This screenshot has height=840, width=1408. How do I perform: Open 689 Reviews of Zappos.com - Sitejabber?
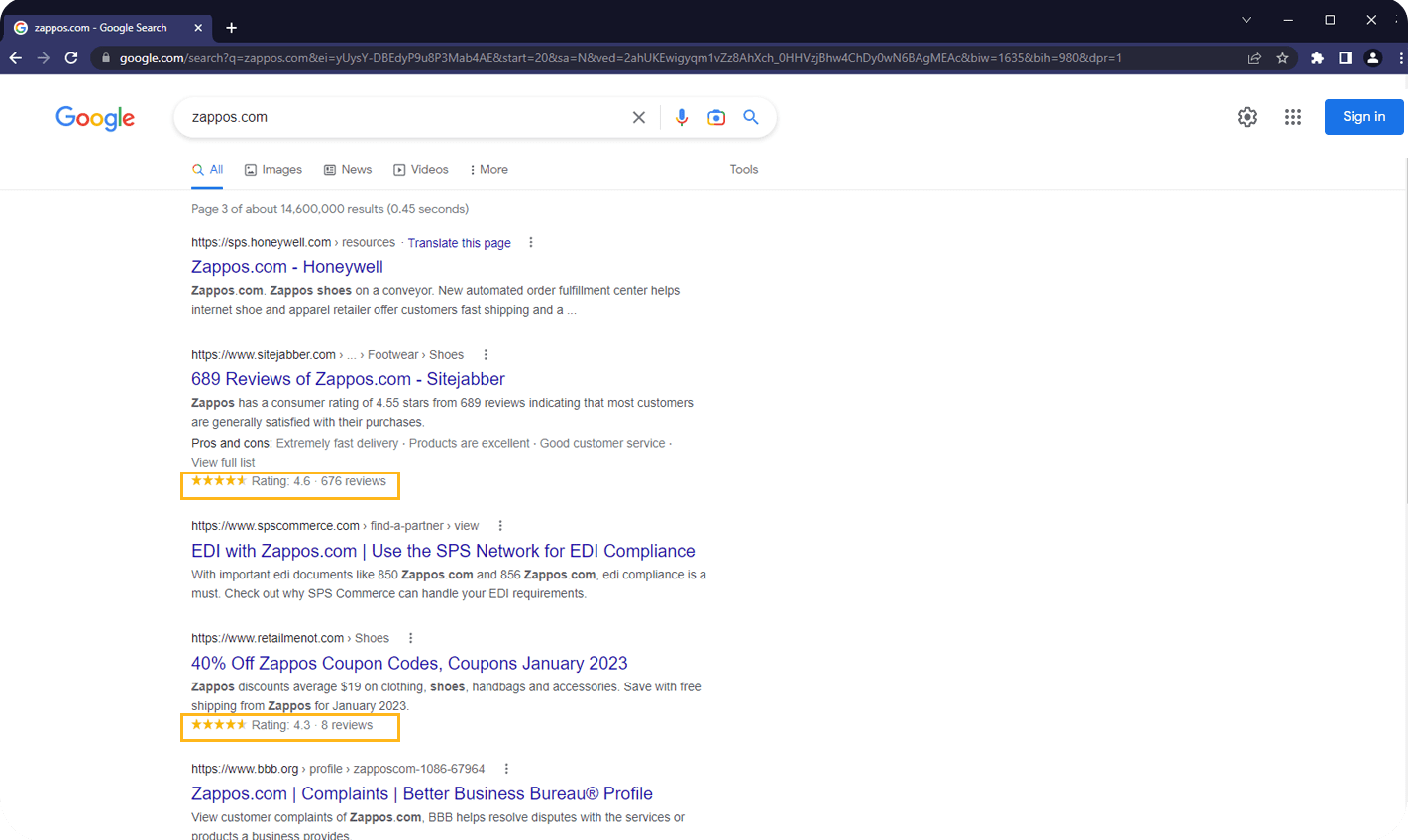coord(348,379)
